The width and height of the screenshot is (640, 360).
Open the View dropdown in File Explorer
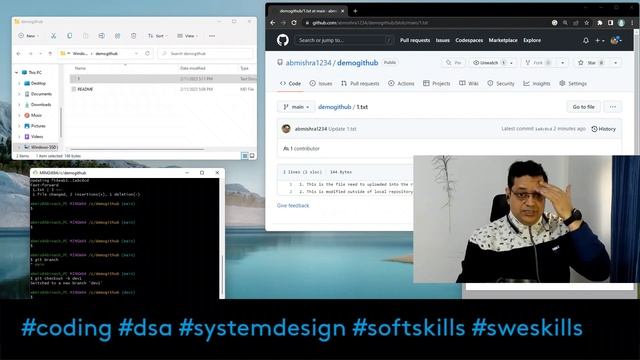(188, 36)
